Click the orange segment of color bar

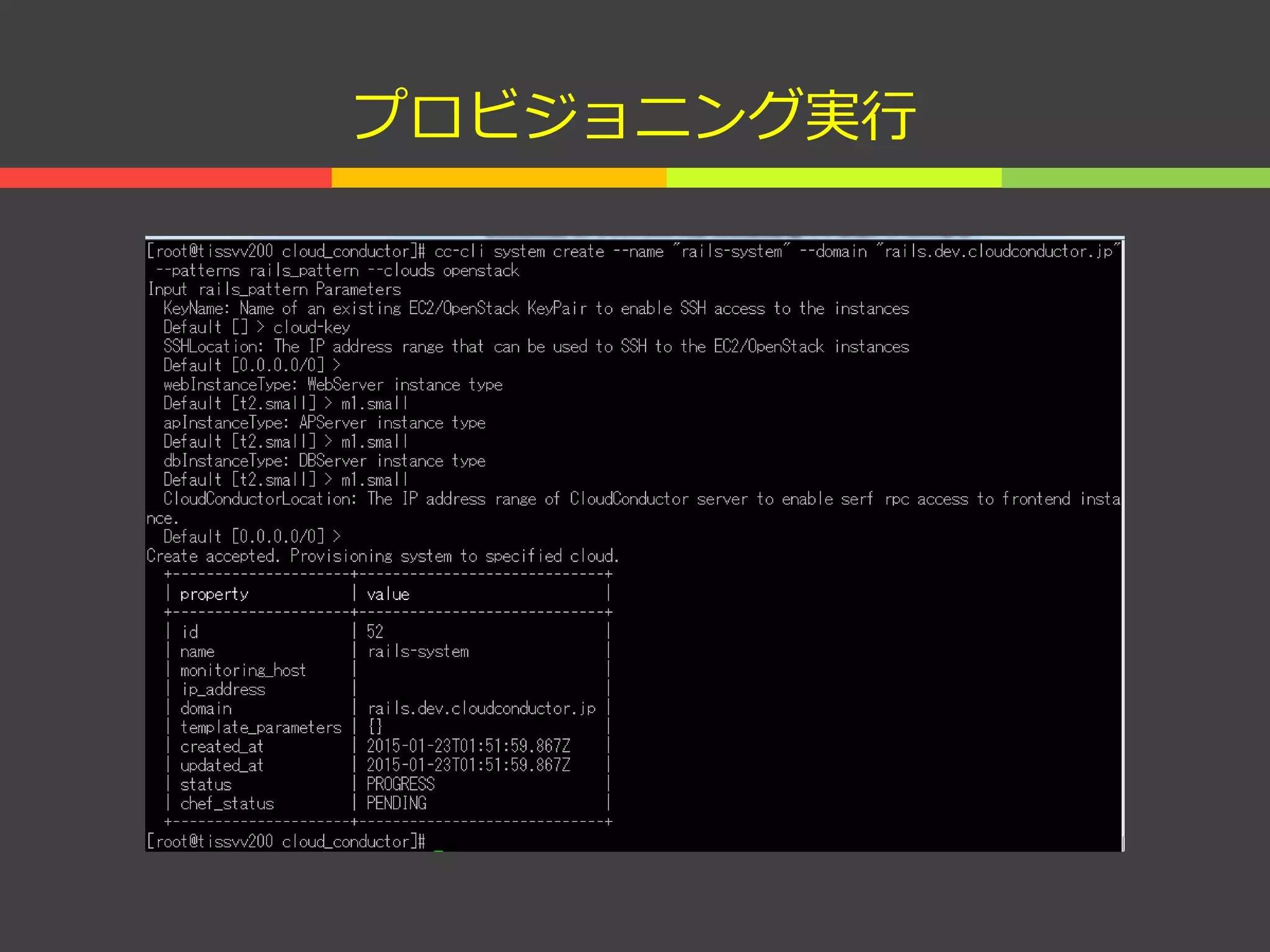click(x=499, y=177)
